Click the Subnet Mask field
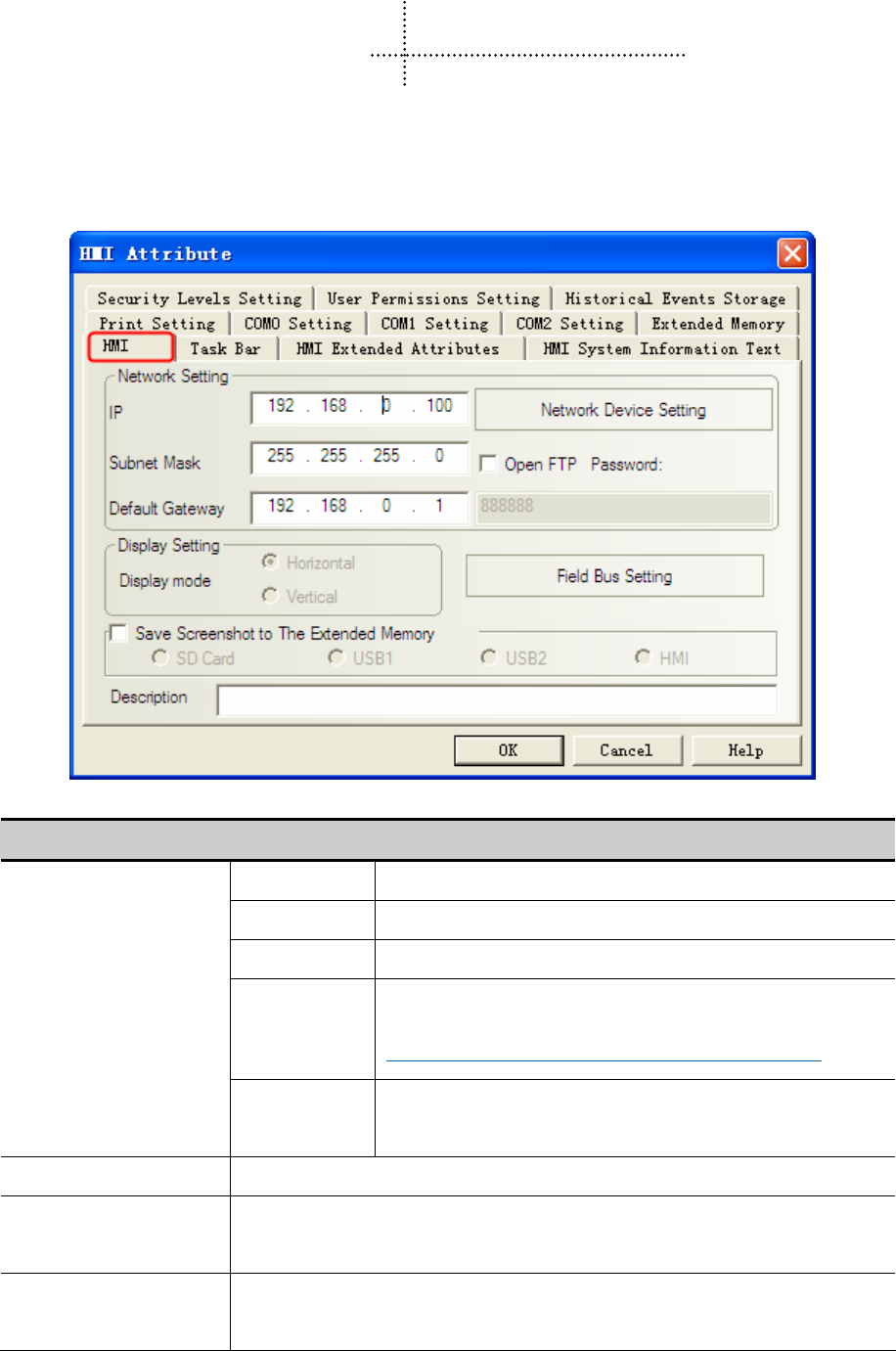 coord(359,457)
